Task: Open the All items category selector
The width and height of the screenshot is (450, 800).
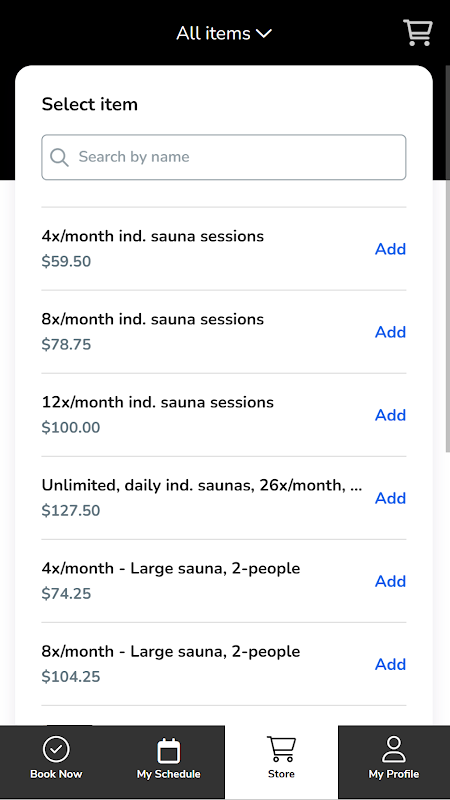Action: point(224,34)
